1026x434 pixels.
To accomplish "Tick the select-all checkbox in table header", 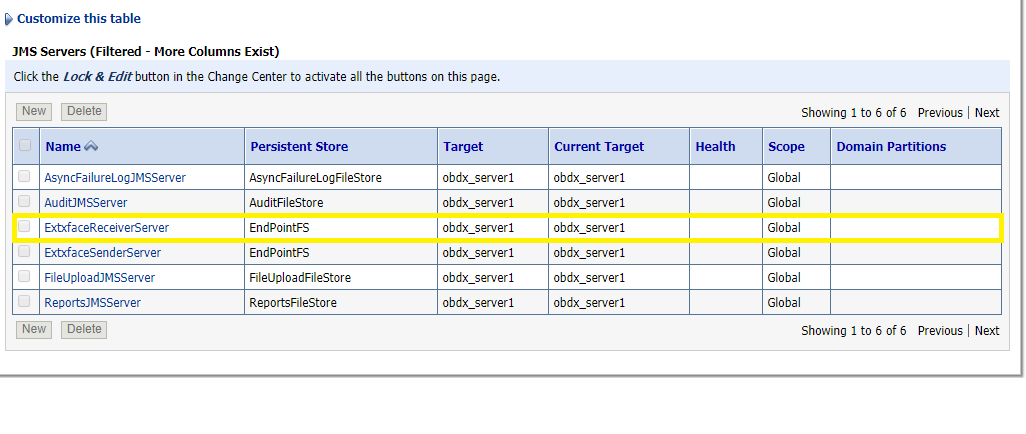I will tap(25, 146).
